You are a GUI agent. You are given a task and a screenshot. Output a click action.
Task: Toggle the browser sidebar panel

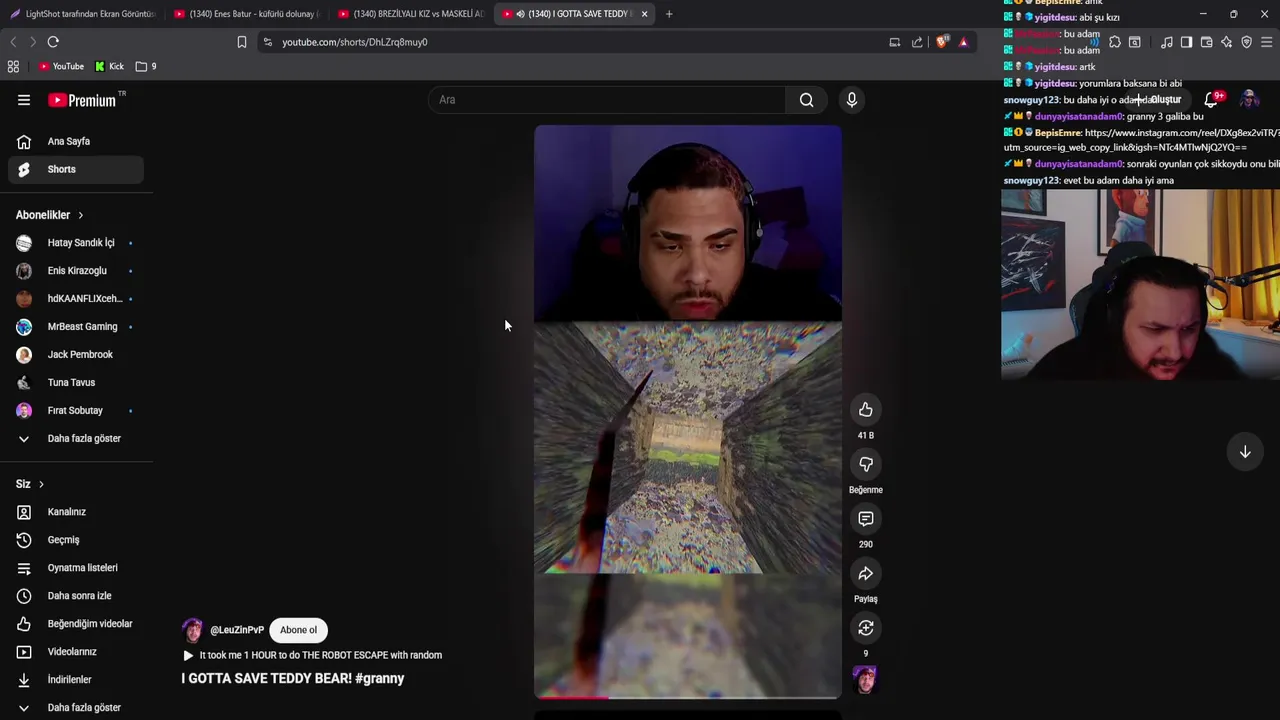coord(1186,42)
